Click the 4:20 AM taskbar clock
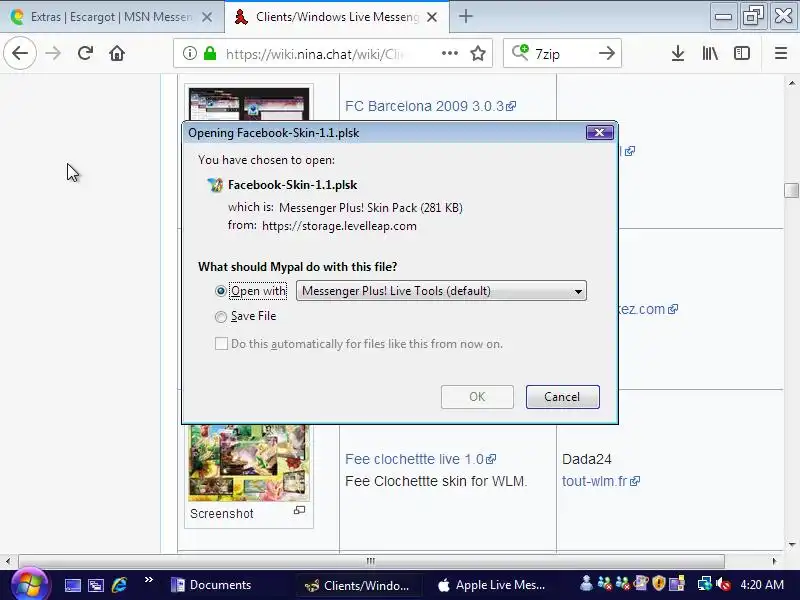Image resolution: width=800 pixels, height=600 pixels. 762,585
